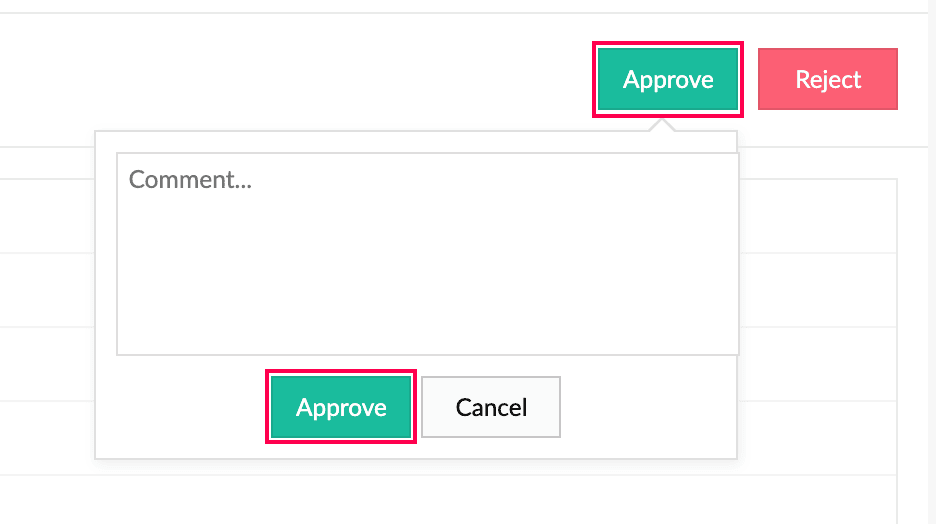Dismiss the popup using Cancel
The height and width of the screenshot is (524, 936).
click(491, 407)
